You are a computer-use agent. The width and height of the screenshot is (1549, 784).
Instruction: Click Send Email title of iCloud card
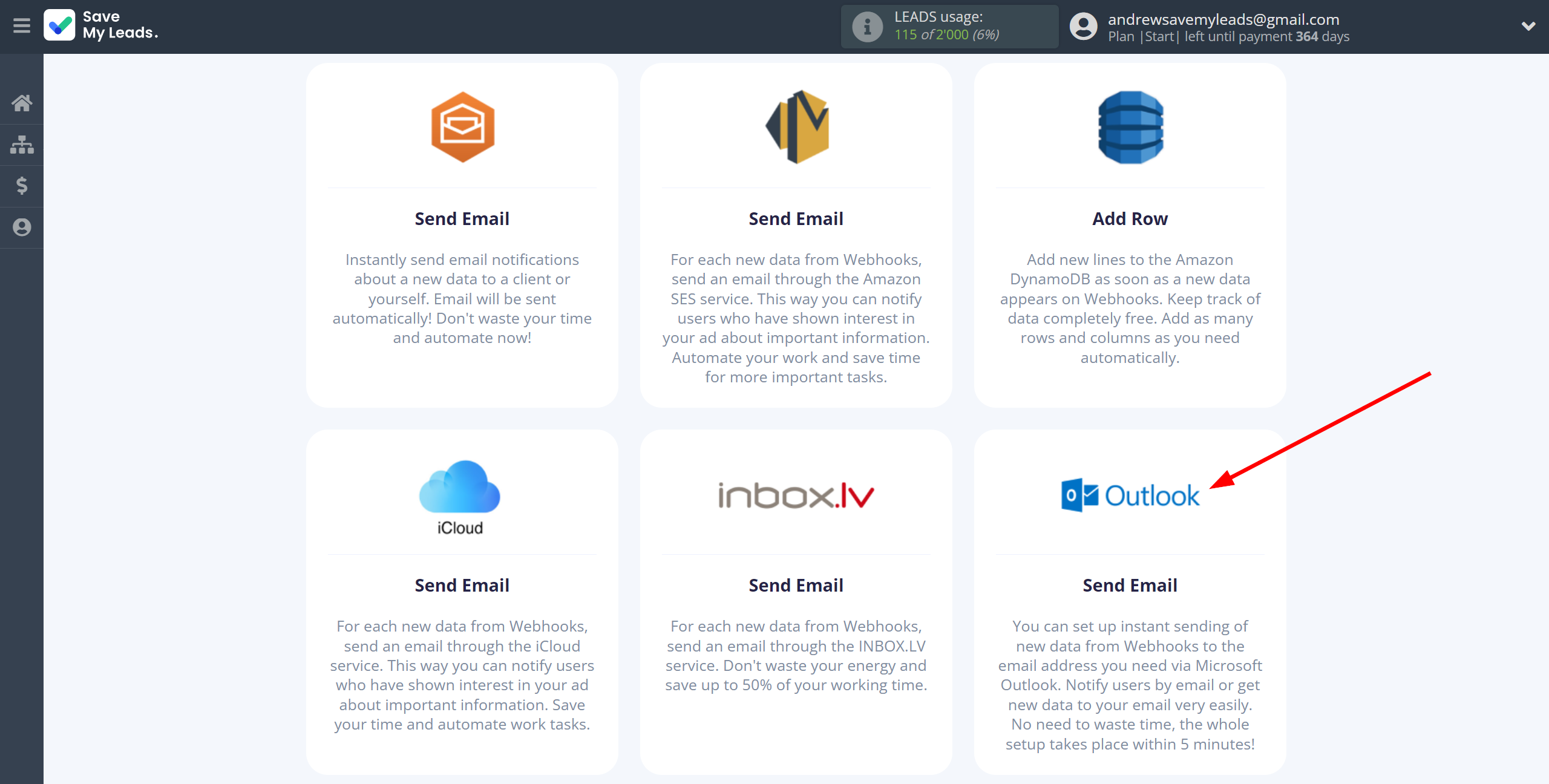[x=462, y=585]
